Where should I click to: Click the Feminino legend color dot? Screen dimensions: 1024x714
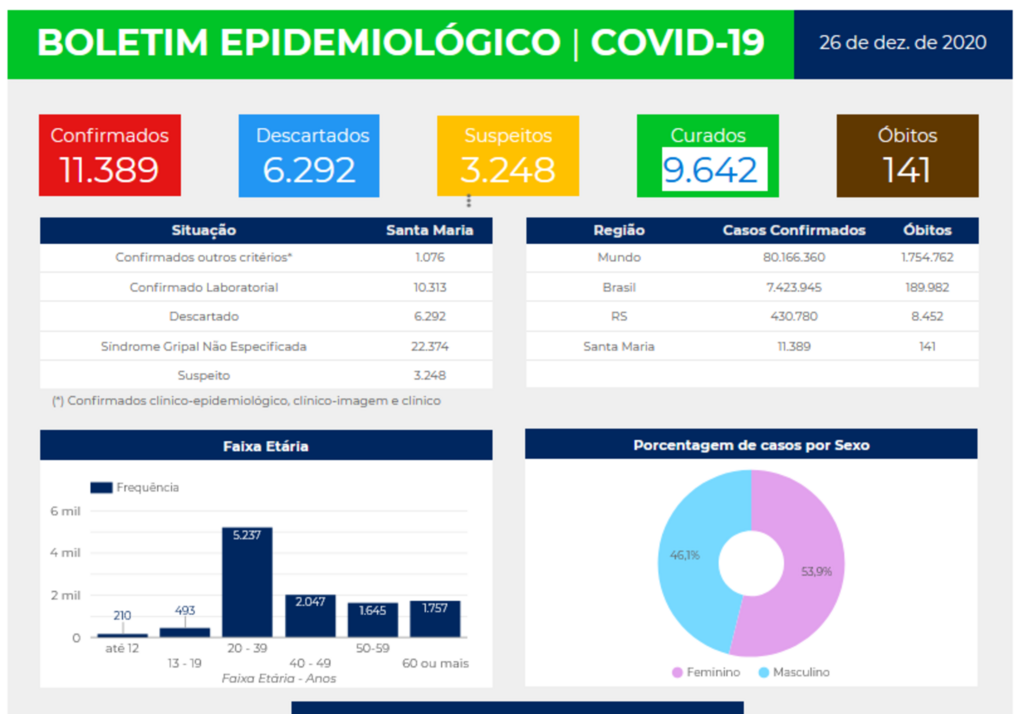[x=677, y=672]
